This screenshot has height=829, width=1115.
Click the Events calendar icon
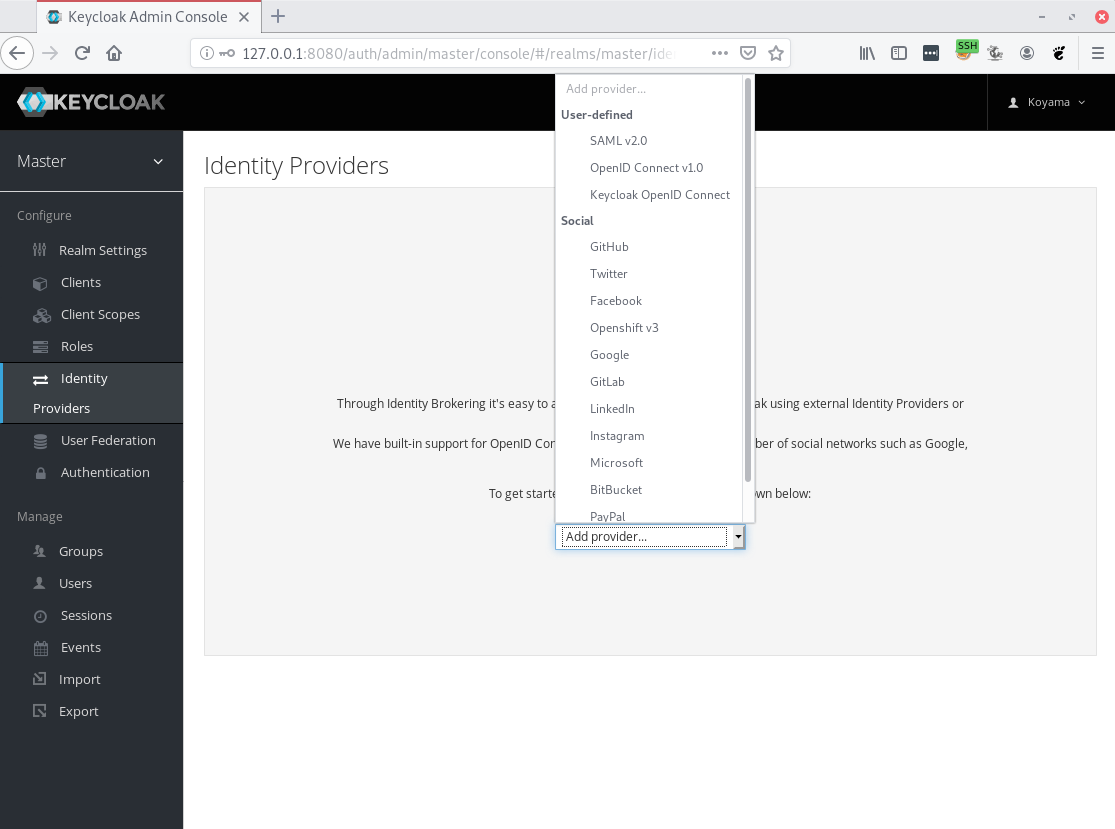pos(41,648)
